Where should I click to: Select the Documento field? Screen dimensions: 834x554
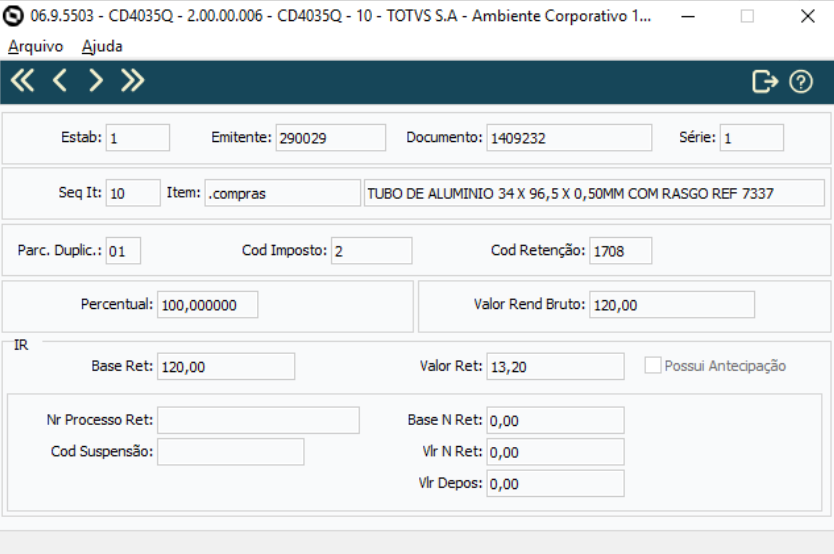568,138
